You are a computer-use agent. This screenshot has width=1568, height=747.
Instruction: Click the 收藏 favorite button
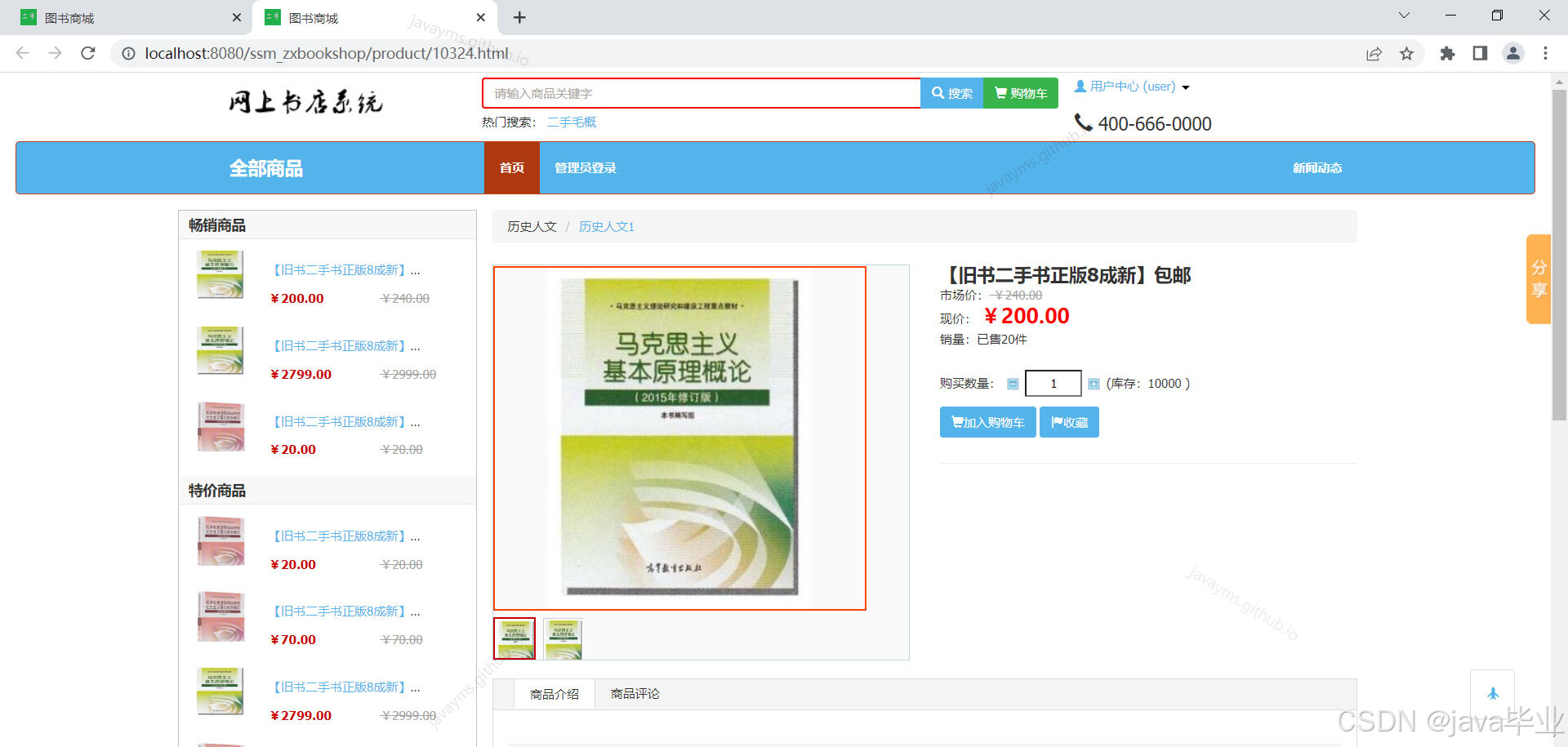click(x=1069, y=422)
